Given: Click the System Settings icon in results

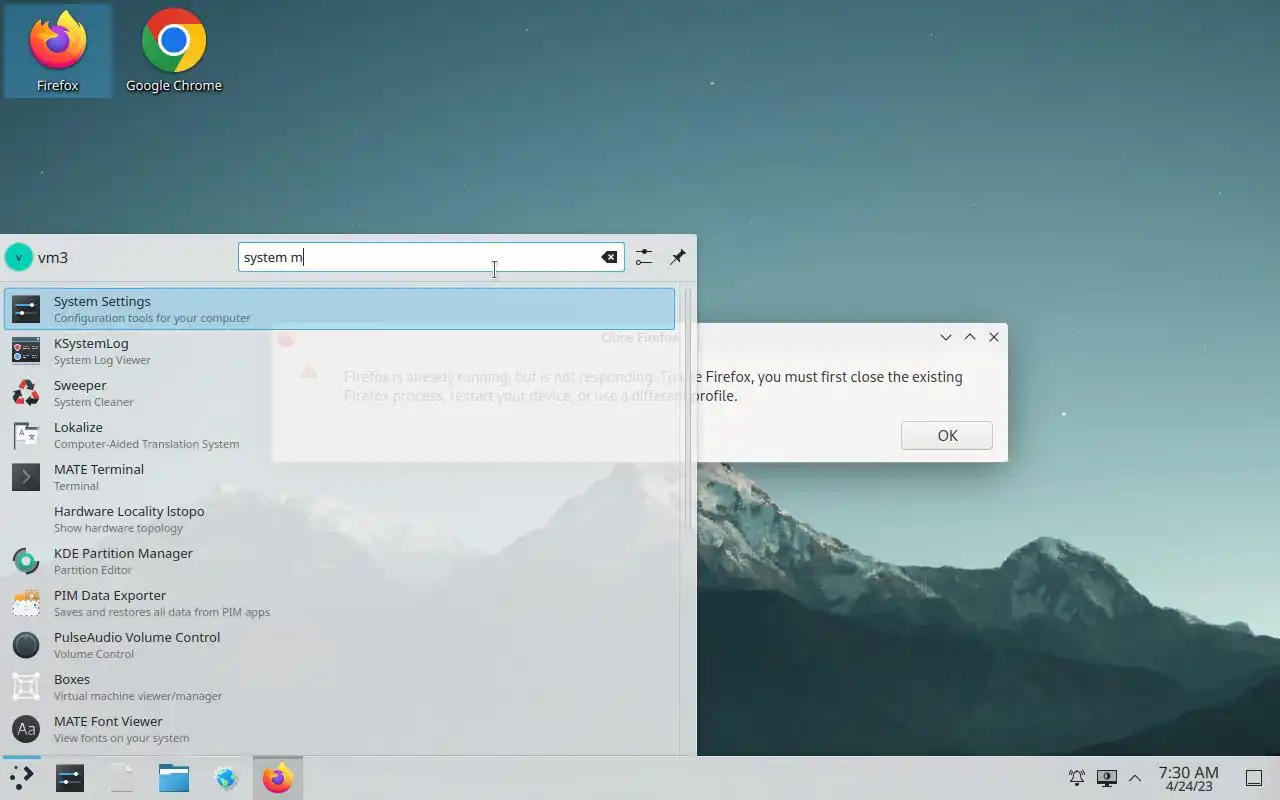Looking at the screenshot, I should 26,309.
